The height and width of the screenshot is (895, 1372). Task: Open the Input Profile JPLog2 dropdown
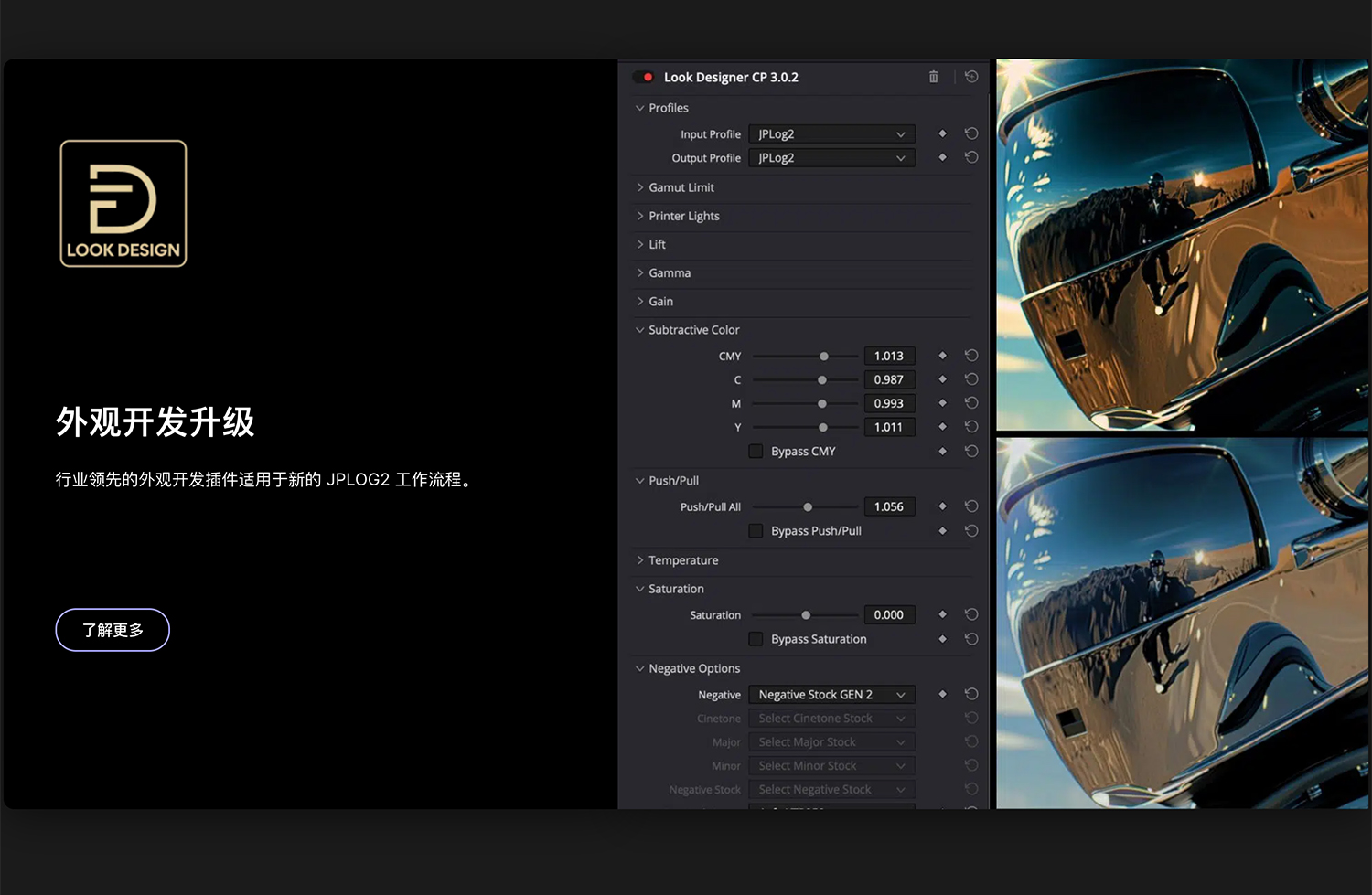831,133
